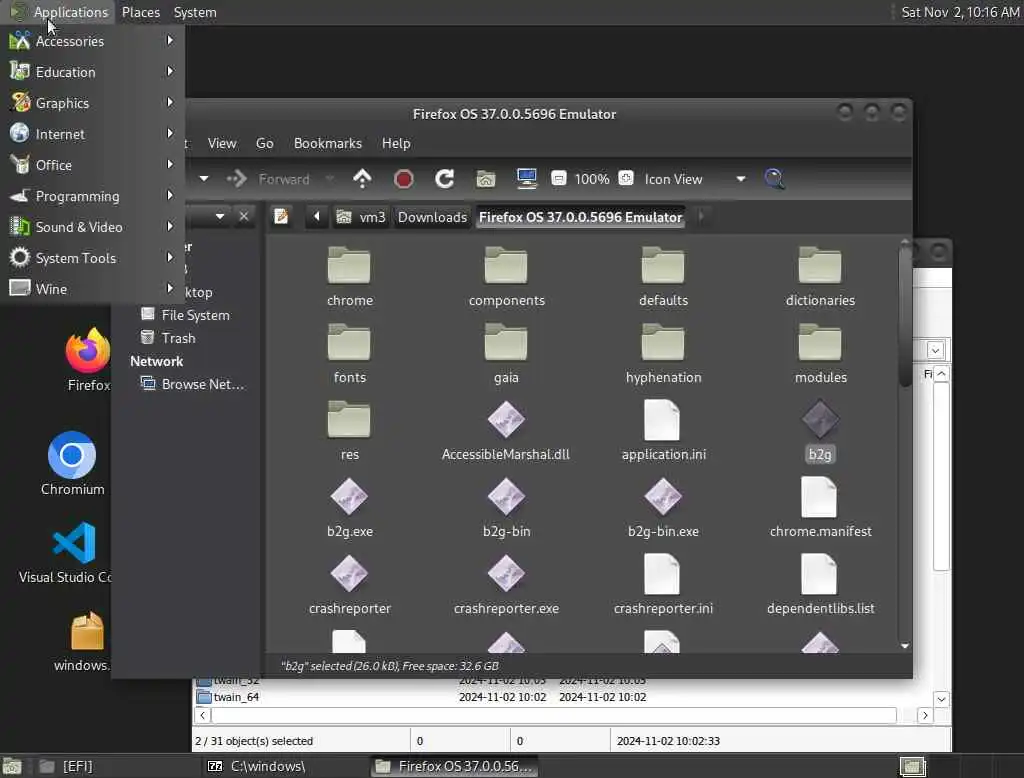1024x778 pixels.
Task: Select the defaults folder
Action: coord(664,277)
